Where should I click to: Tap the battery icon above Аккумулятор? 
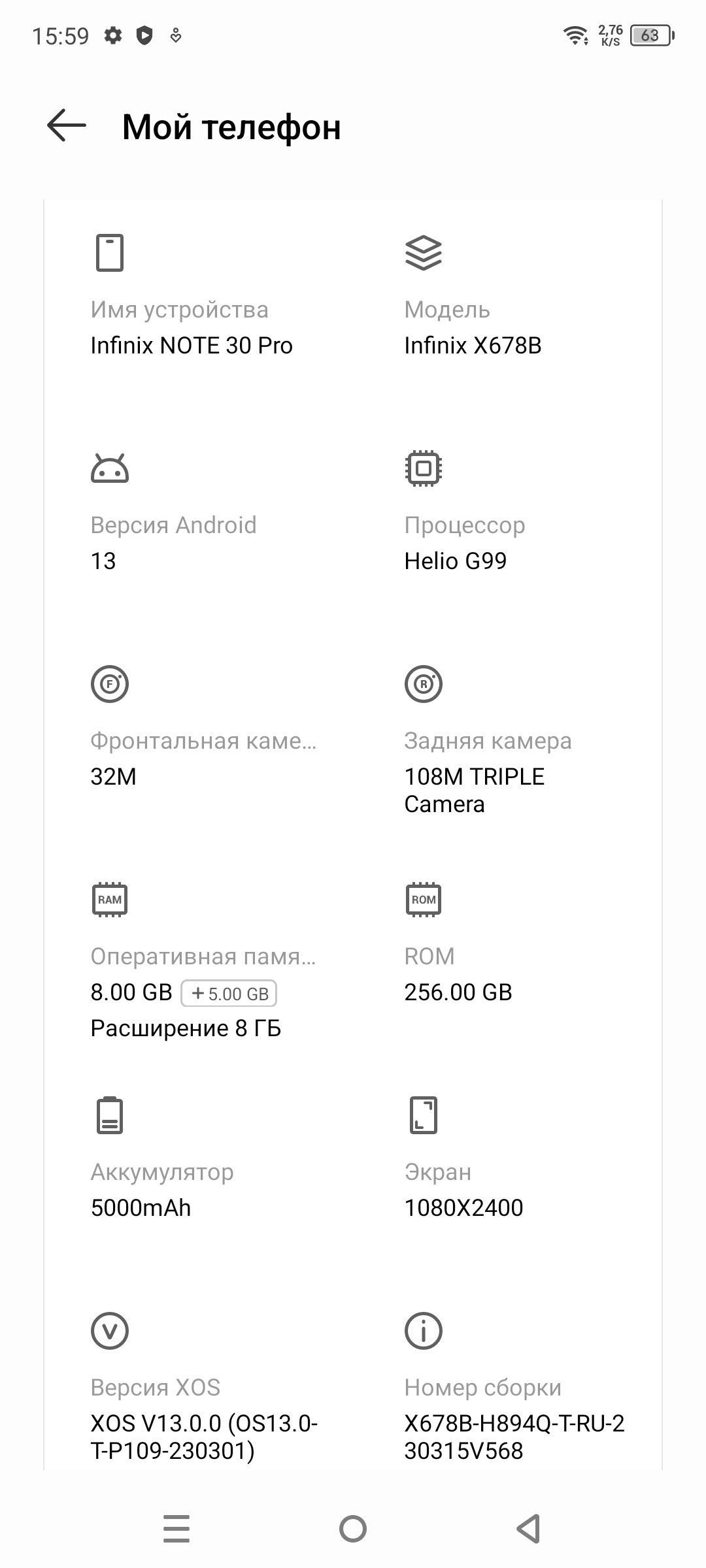click(110, 1115)
